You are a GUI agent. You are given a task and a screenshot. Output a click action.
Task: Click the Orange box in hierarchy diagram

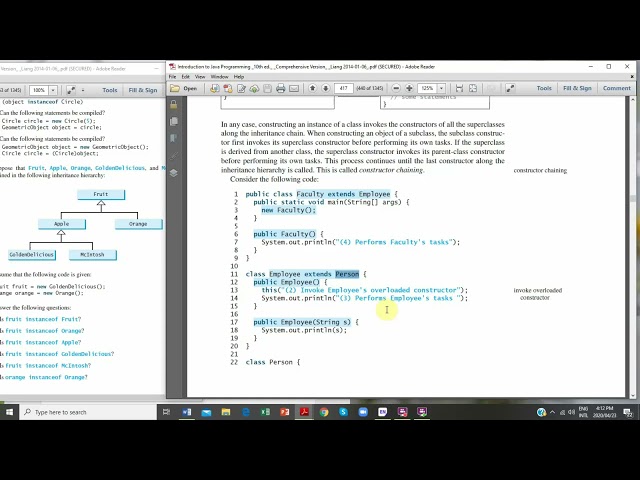[x=138, y=224]
